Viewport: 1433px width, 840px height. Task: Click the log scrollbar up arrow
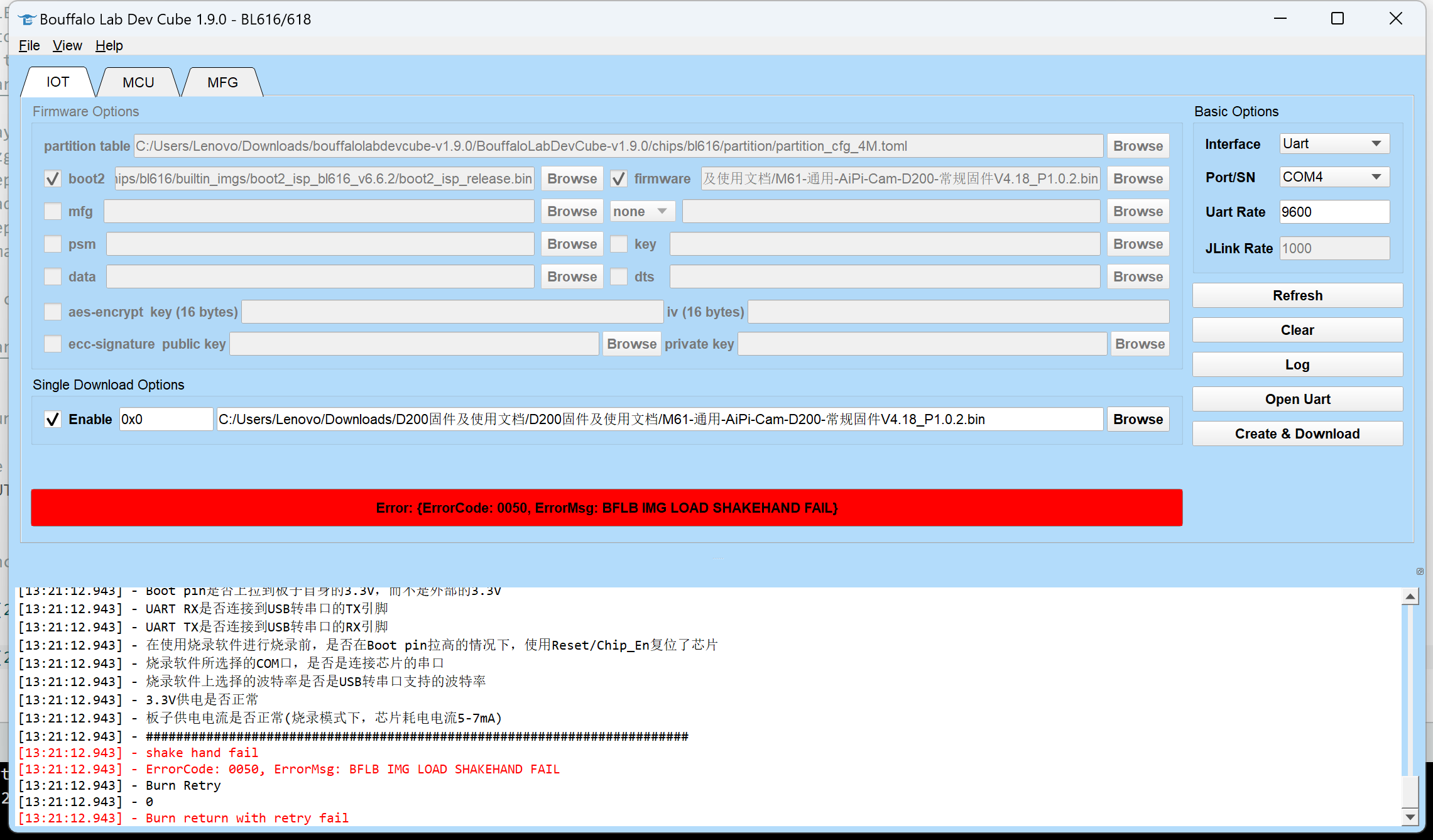pyautogui.click(x=1410, y=597)
